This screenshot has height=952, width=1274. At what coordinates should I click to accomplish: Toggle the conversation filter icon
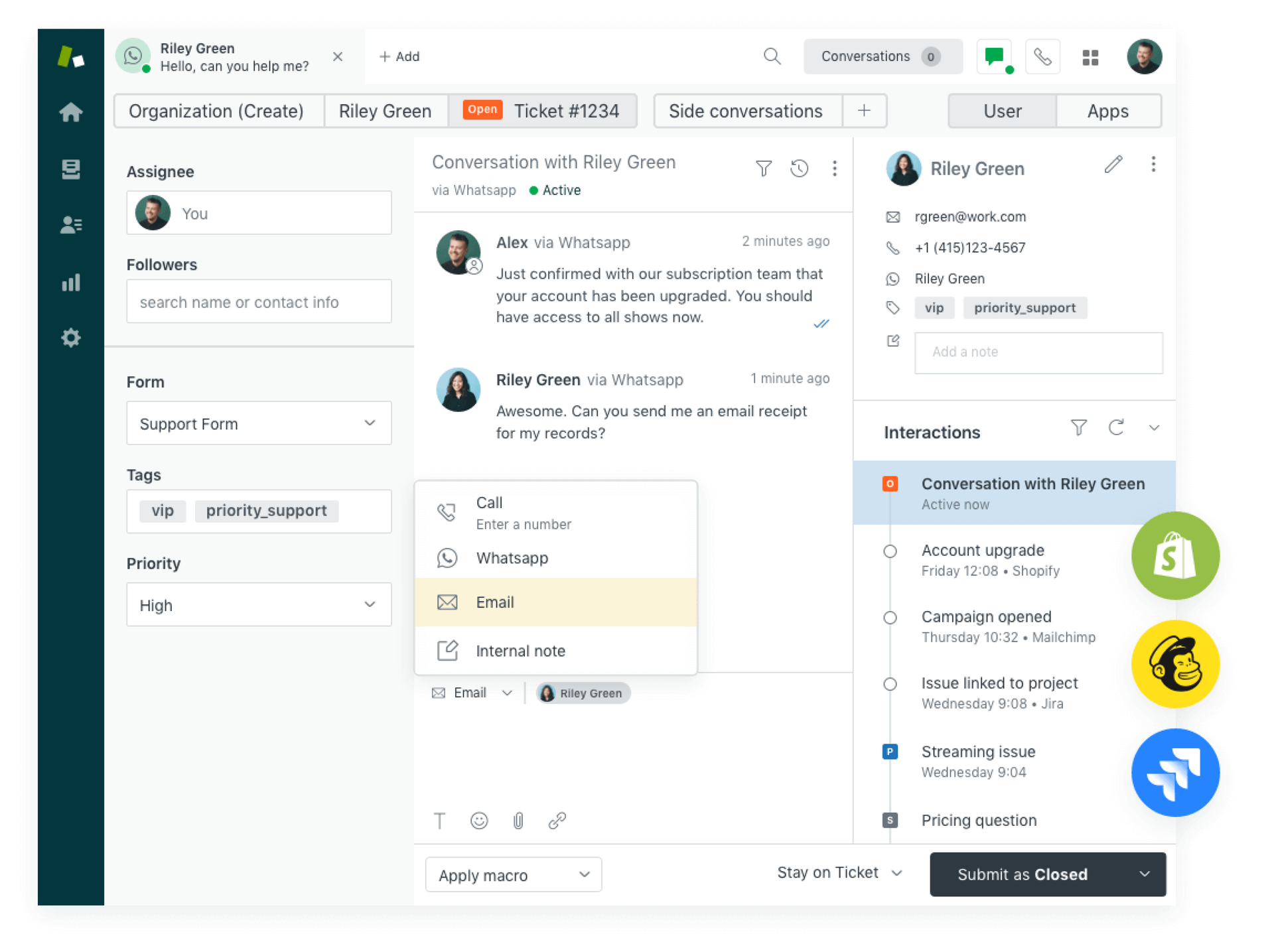pos(763,169)
